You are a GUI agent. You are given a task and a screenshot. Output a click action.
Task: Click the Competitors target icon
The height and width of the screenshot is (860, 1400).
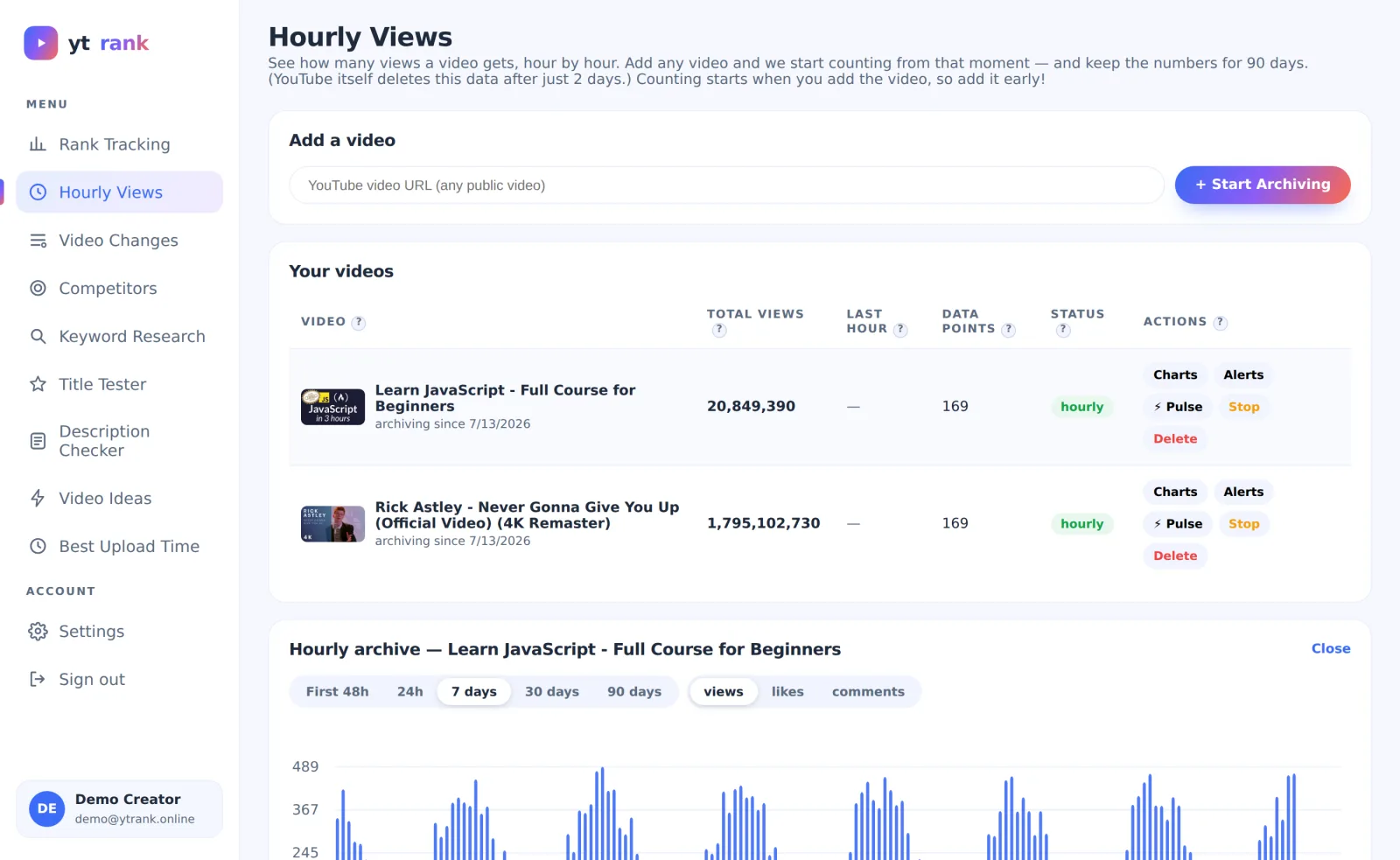tap(38, 289)
